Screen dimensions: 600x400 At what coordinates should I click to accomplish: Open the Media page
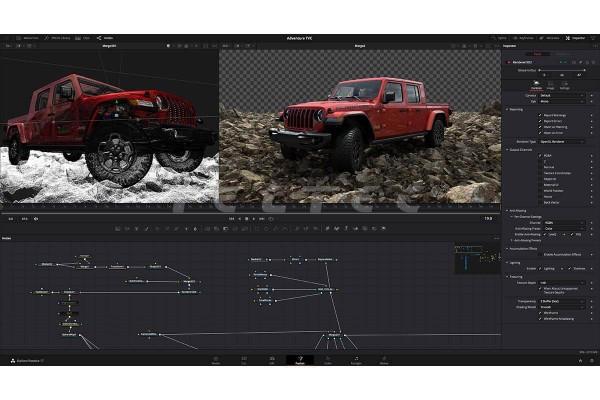pos(215,360)
